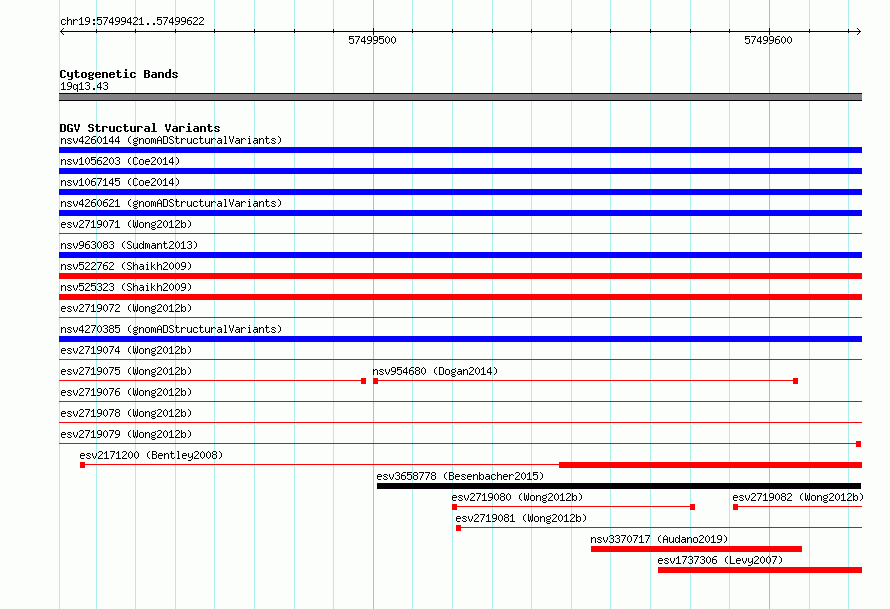Select the nsv1056203 (Coe2014) label
Image resolution: width=890 pixels, height=609 pixels.
click(120, 161)
